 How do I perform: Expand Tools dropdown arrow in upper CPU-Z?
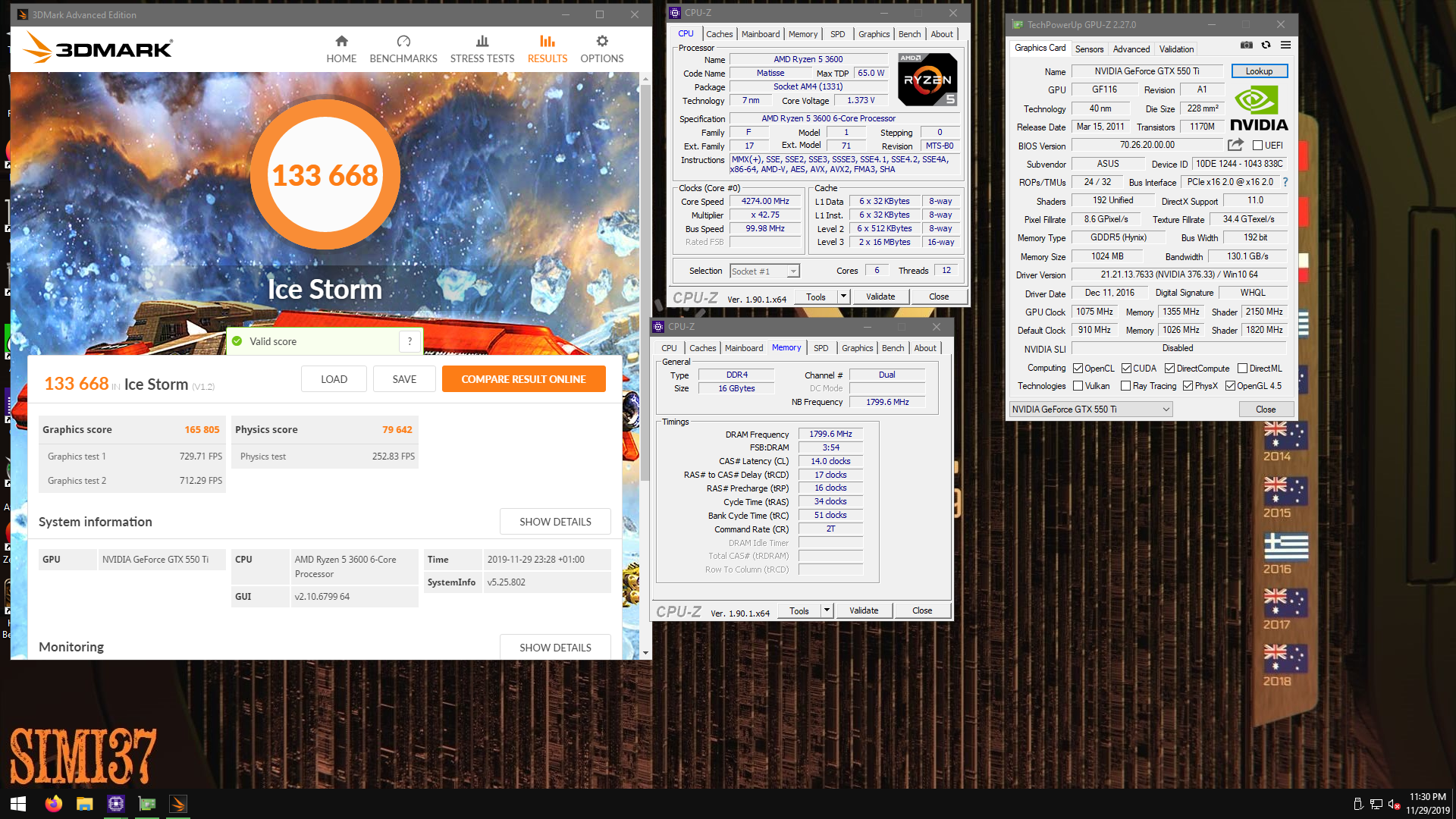point(843,297)
